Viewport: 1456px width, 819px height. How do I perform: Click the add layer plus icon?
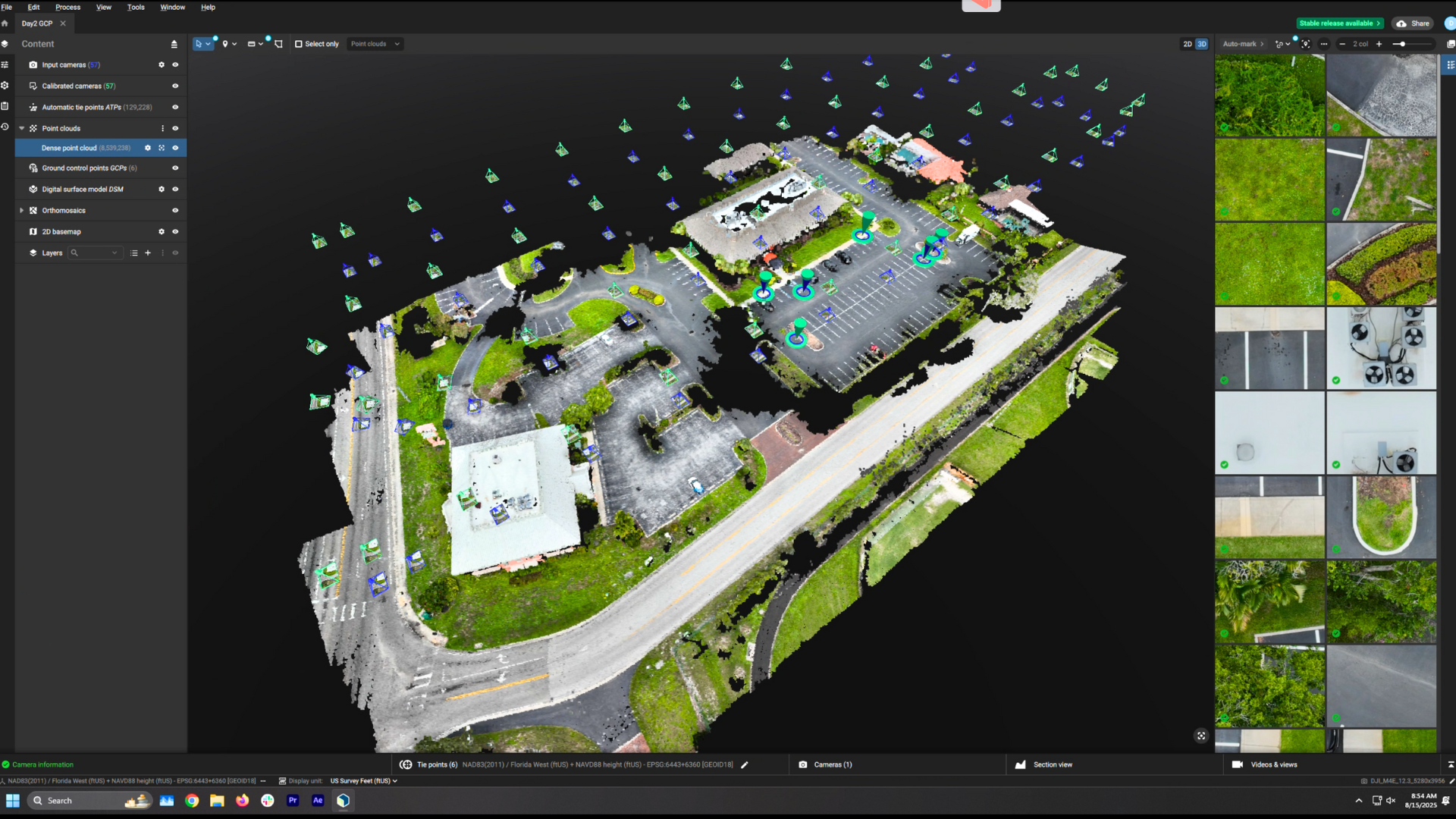(x=148, y=253)
